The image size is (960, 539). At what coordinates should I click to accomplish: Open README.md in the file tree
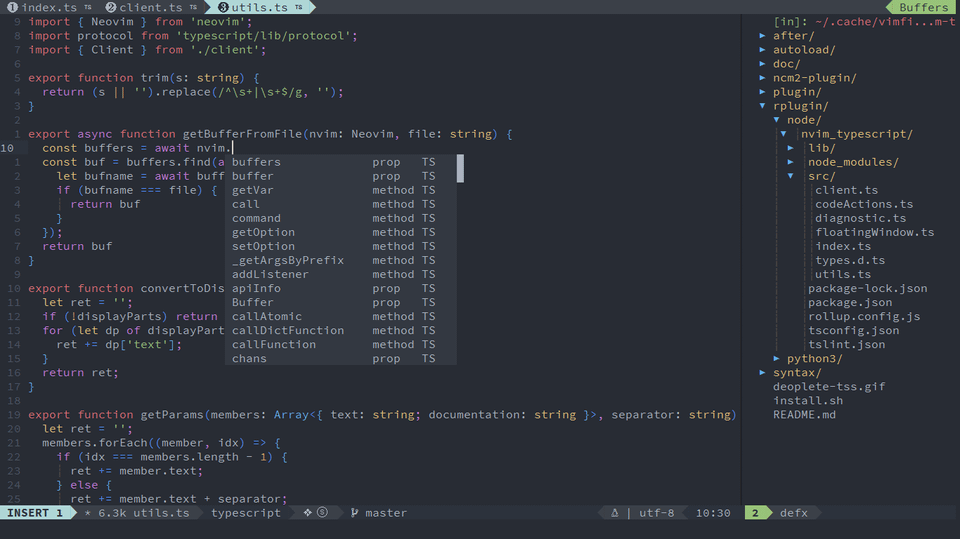click(804, 415)
